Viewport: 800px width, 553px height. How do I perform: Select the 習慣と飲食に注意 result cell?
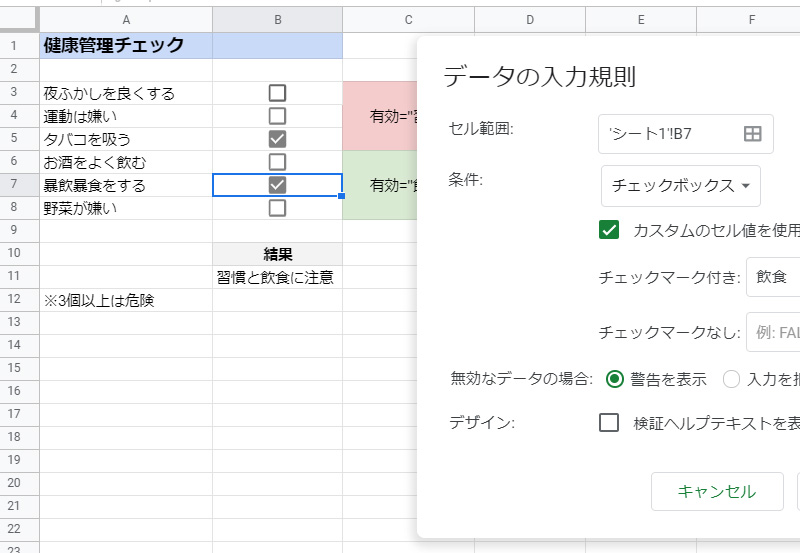(x=278, y=277)
